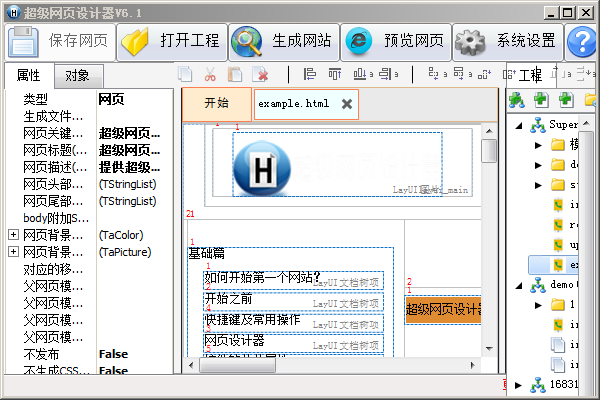Image resolution: width=600 pixels, height=400 pixels.
Task: Click the Super project network icon
Action: pyautogui.click(x=538, y=125)
